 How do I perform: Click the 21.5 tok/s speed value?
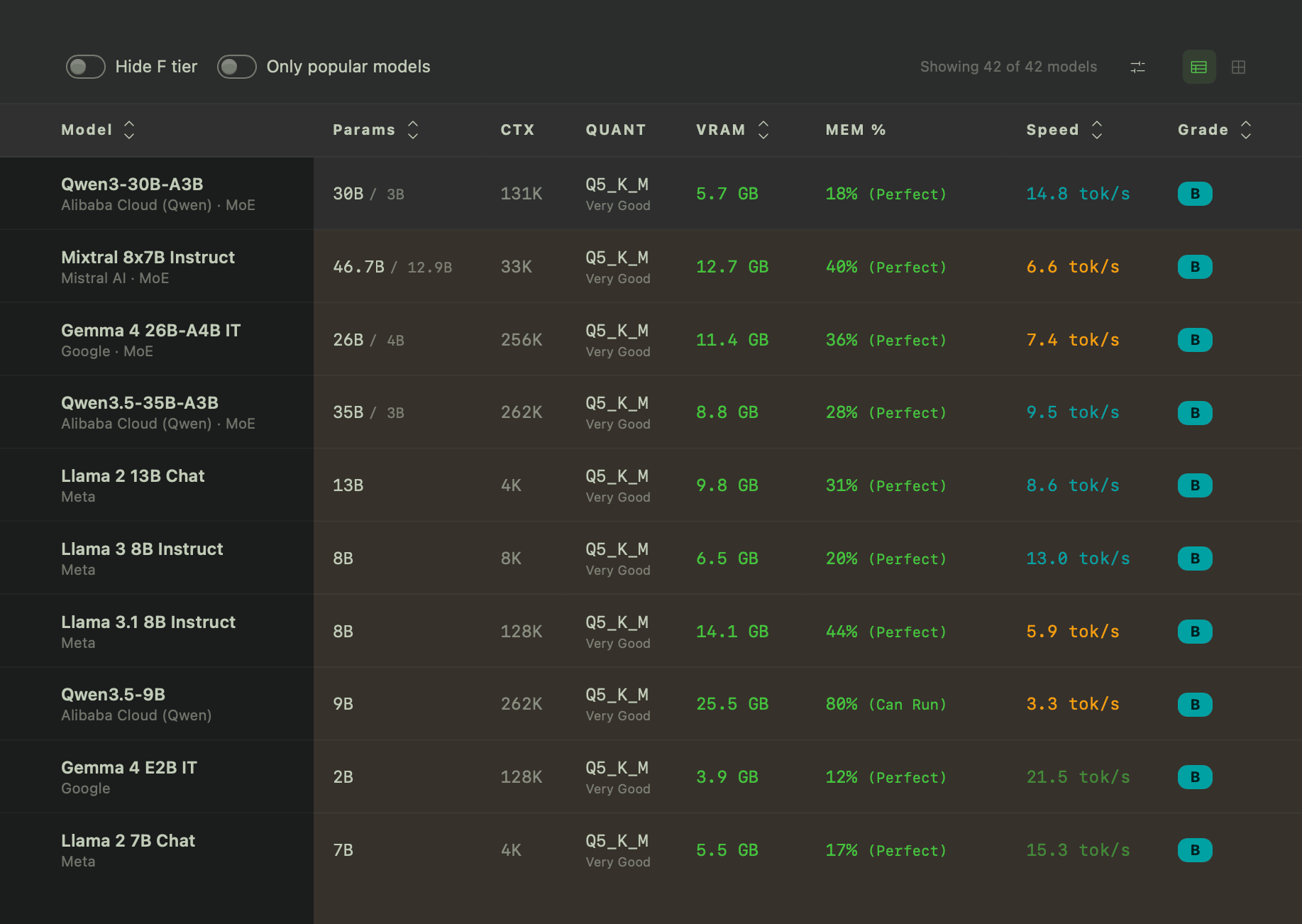[x=1078, y=777]
